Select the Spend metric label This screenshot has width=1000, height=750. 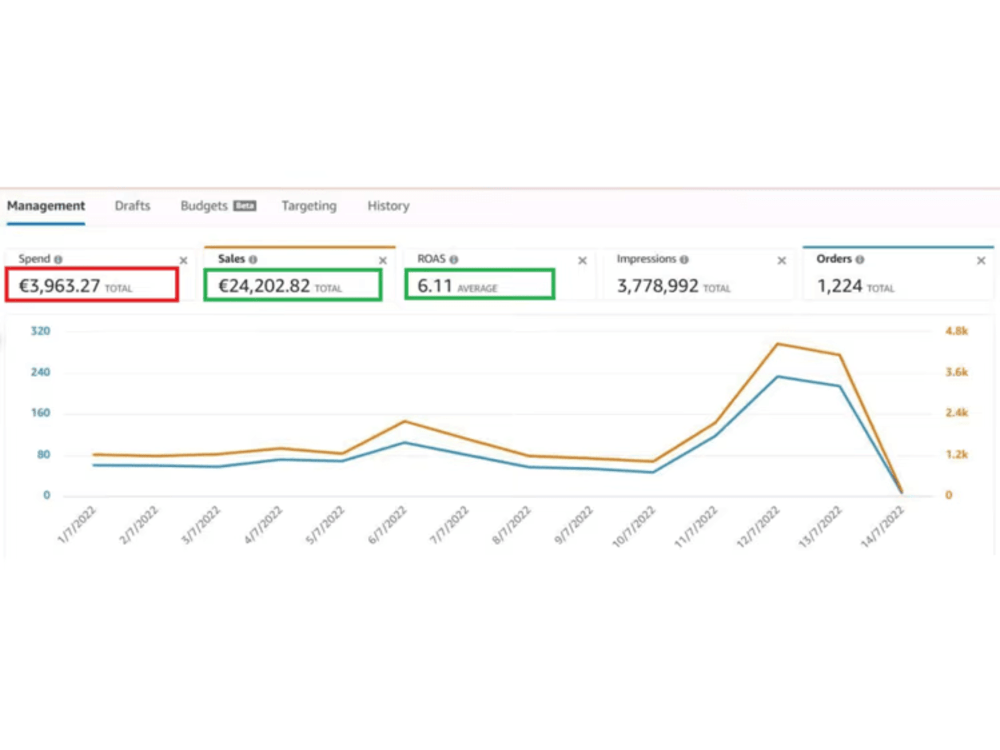(34, 259)
